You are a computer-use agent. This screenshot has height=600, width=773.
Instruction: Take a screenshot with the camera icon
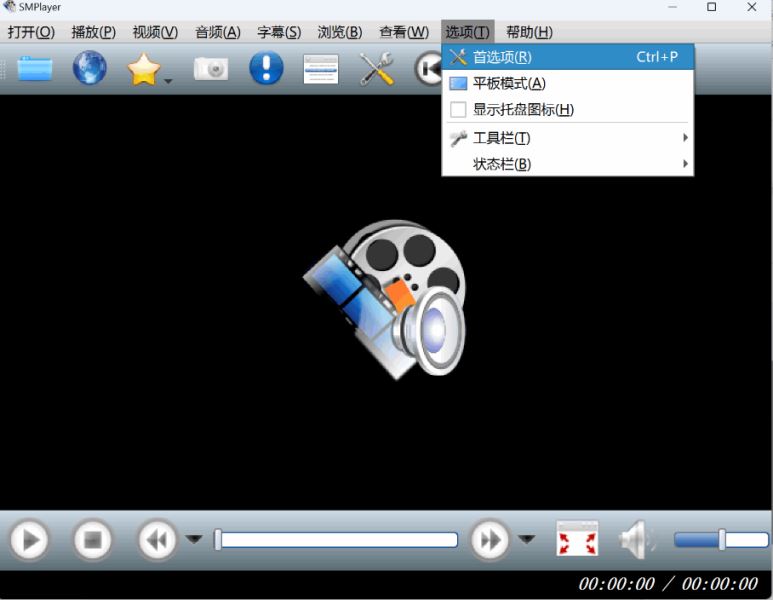(211, 69)
